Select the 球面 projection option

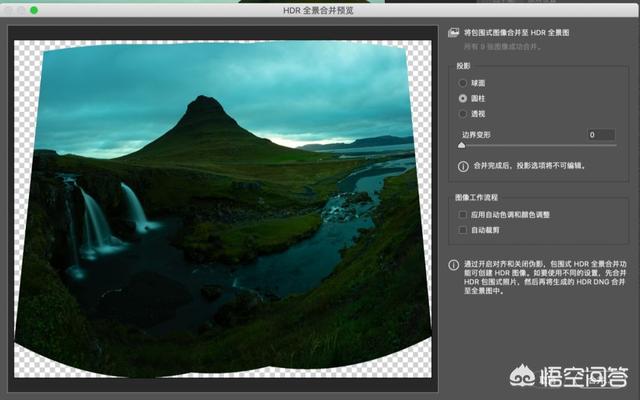point(463,83)
